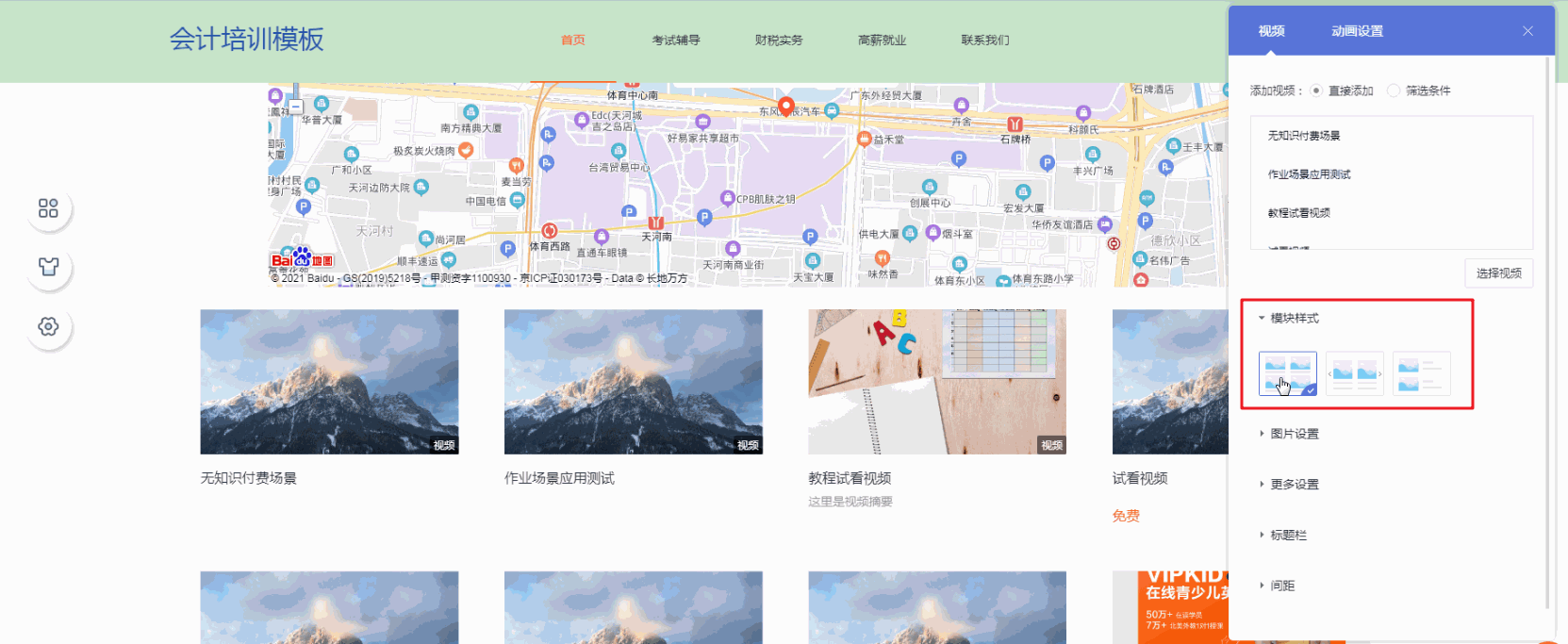Click the 教程试看视频 video thumbnail
Screen dimensions: 1568x644
pos(937,382)
